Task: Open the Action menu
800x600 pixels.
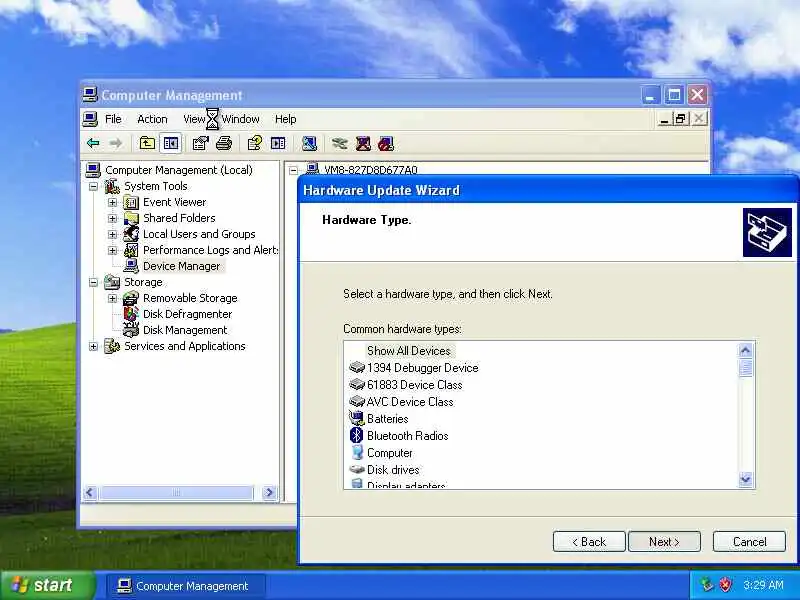Action: (x=152, y=119)
